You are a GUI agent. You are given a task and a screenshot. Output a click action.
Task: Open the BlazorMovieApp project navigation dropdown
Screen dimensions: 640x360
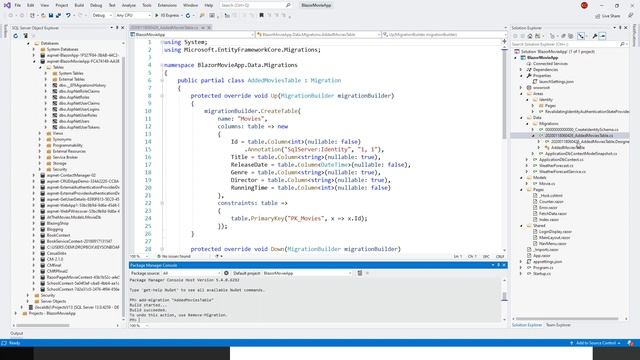[192, 35]
